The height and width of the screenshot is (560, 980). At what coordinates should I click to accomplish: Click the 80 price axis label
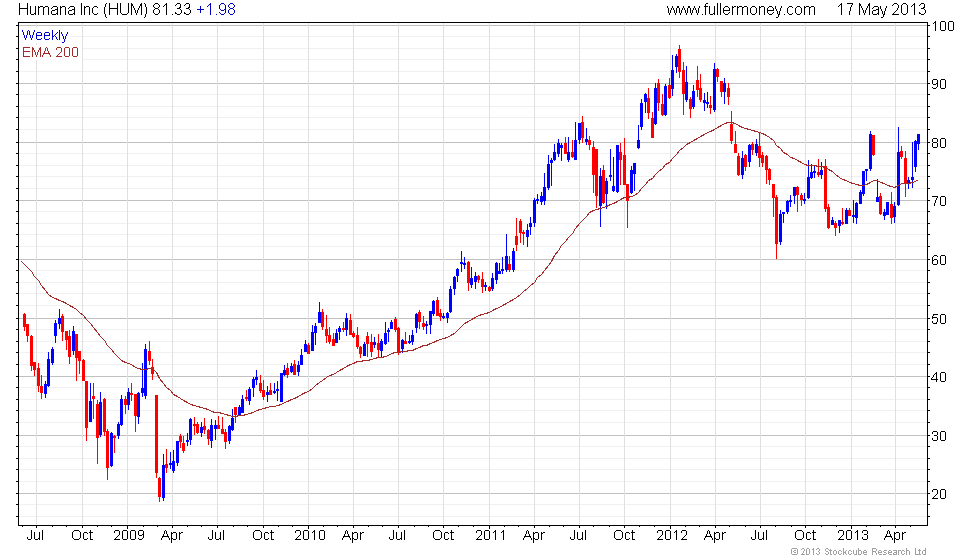(x=939, y=143)
